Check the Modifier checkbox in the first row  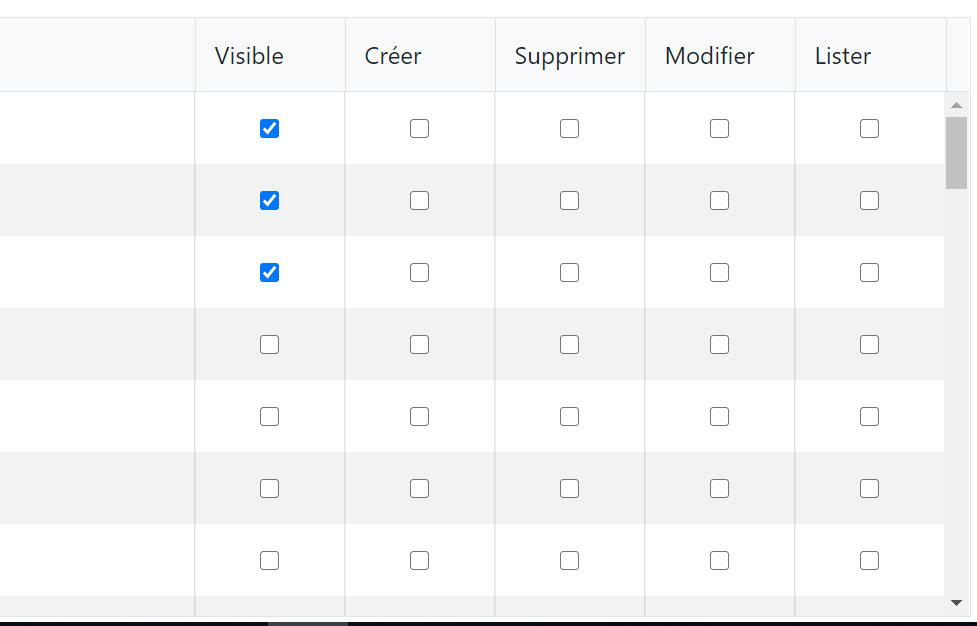(719, 128)
